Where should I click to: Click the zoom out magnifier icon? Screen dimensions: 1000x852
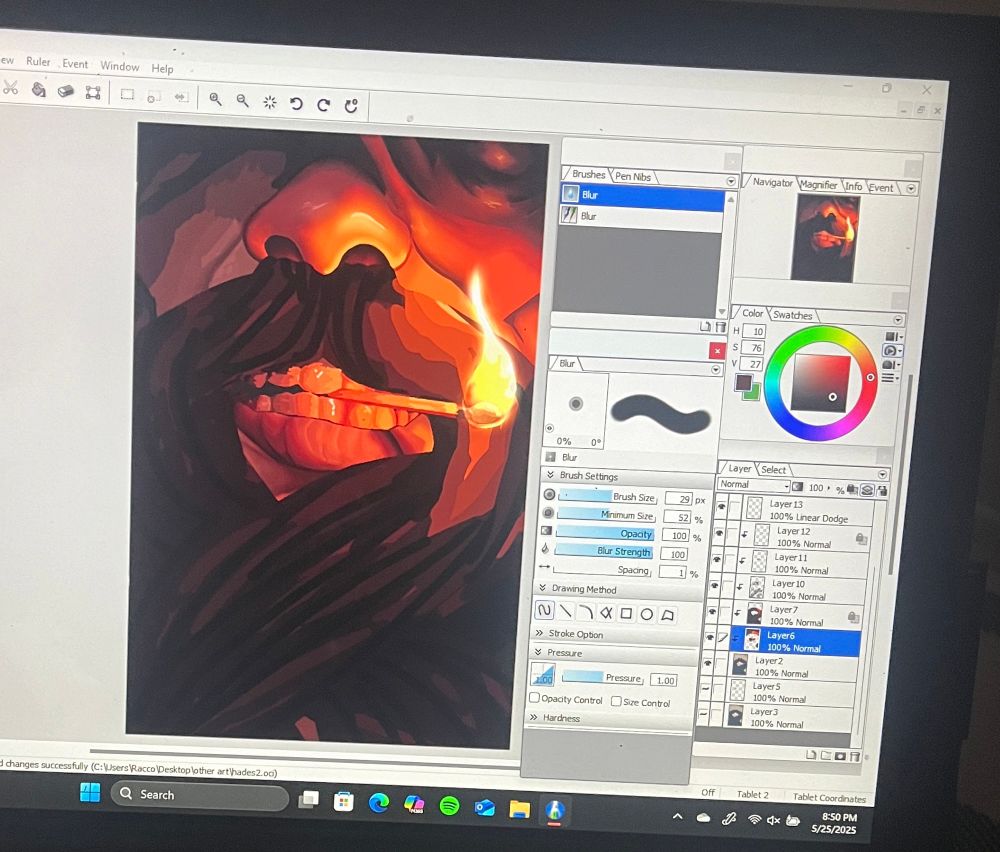(242, 100)
